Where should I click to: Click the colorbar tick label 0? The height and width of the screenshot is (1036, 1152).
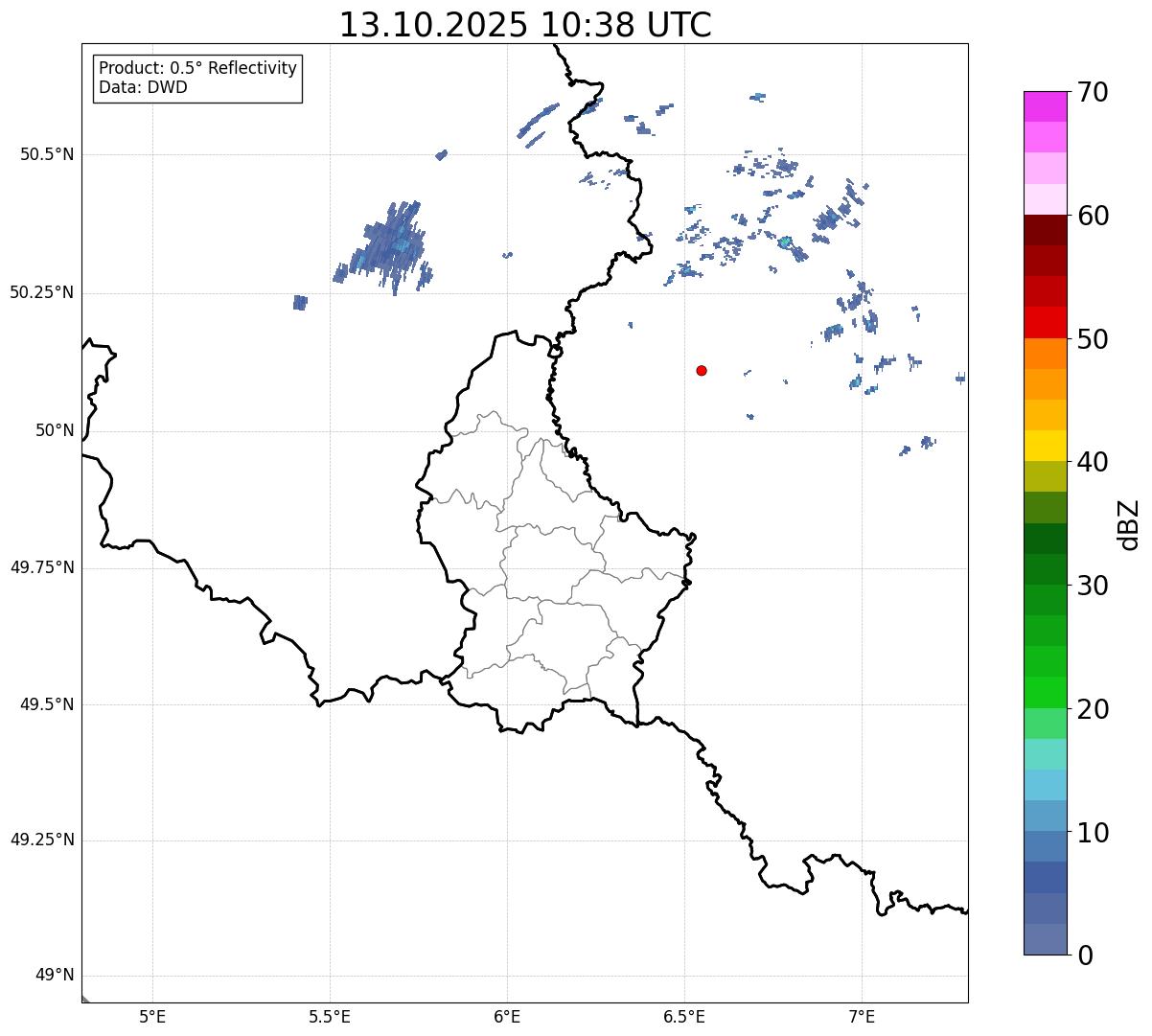1084,955
